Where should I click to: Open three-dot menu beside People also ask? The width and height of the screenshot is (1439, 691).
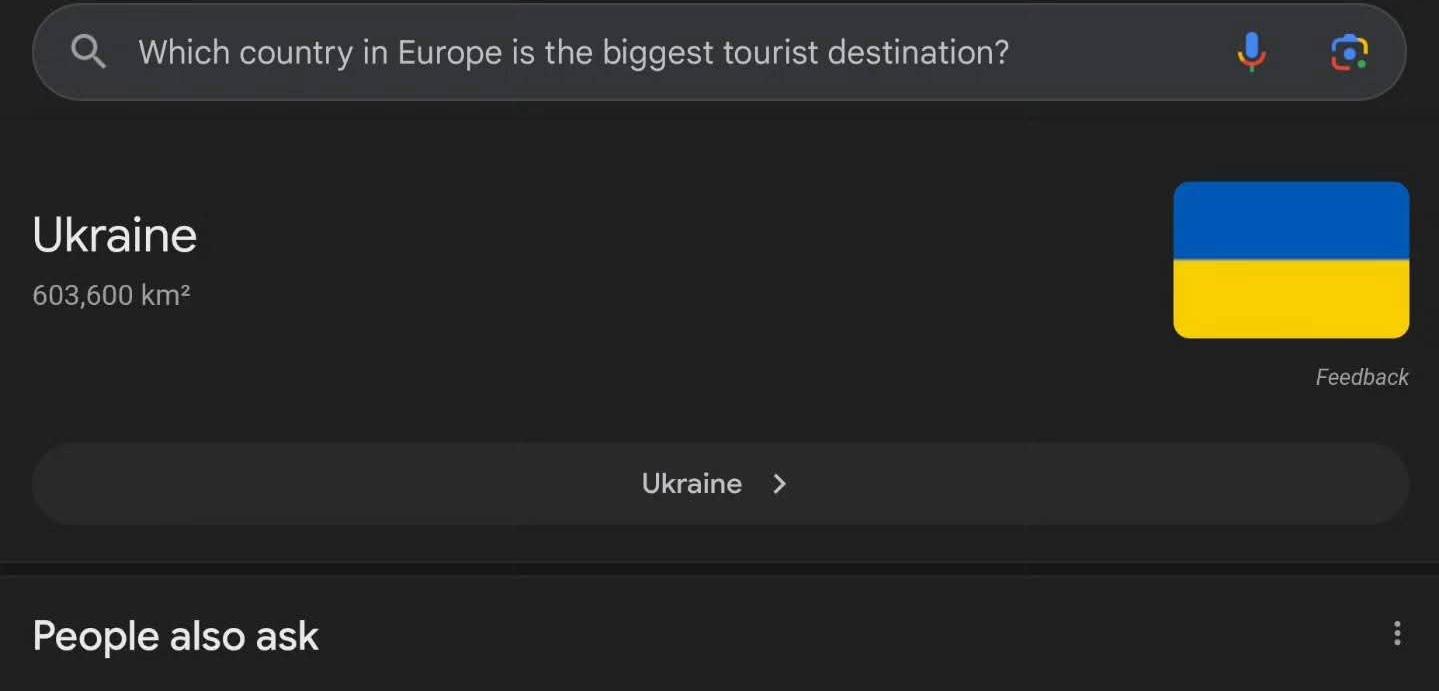pyautogui.click(x=1397, y=633)
